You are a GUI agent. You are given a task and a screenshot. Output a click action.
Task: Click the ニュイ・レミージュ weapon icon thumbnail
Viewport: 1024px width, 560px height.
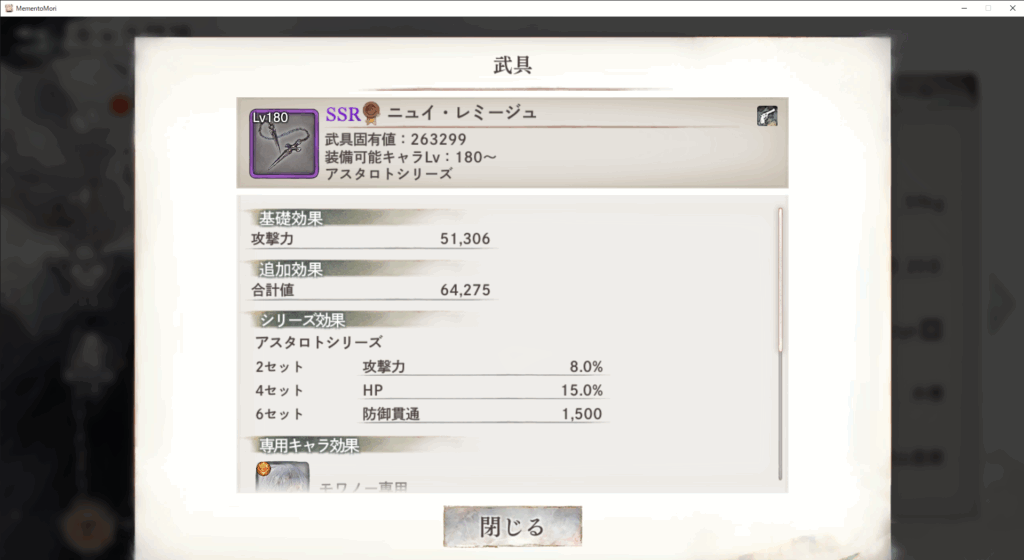click(x=284, y=144)
